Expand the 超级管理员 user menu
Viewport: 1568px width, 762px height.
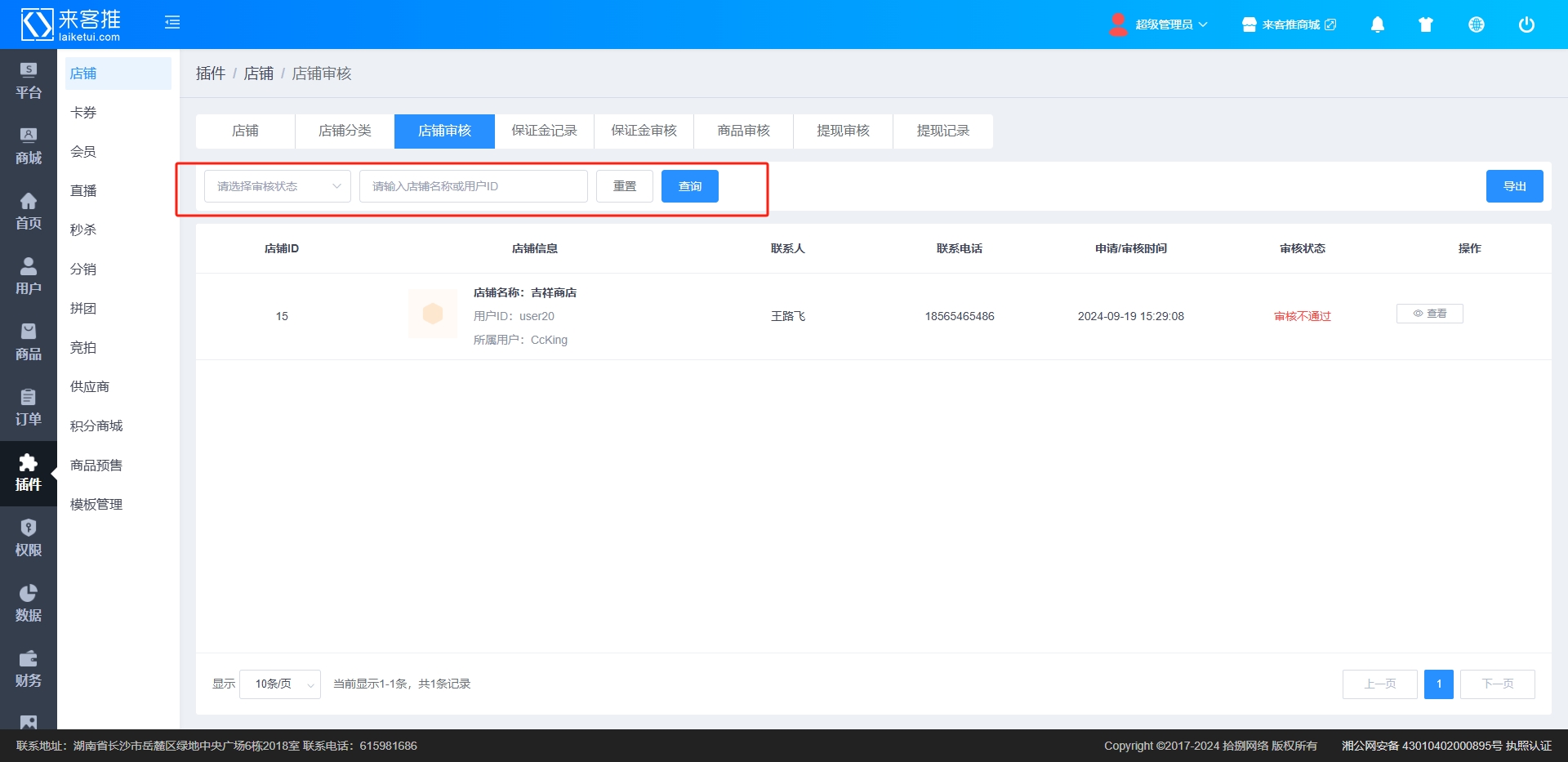[1158, 25]
